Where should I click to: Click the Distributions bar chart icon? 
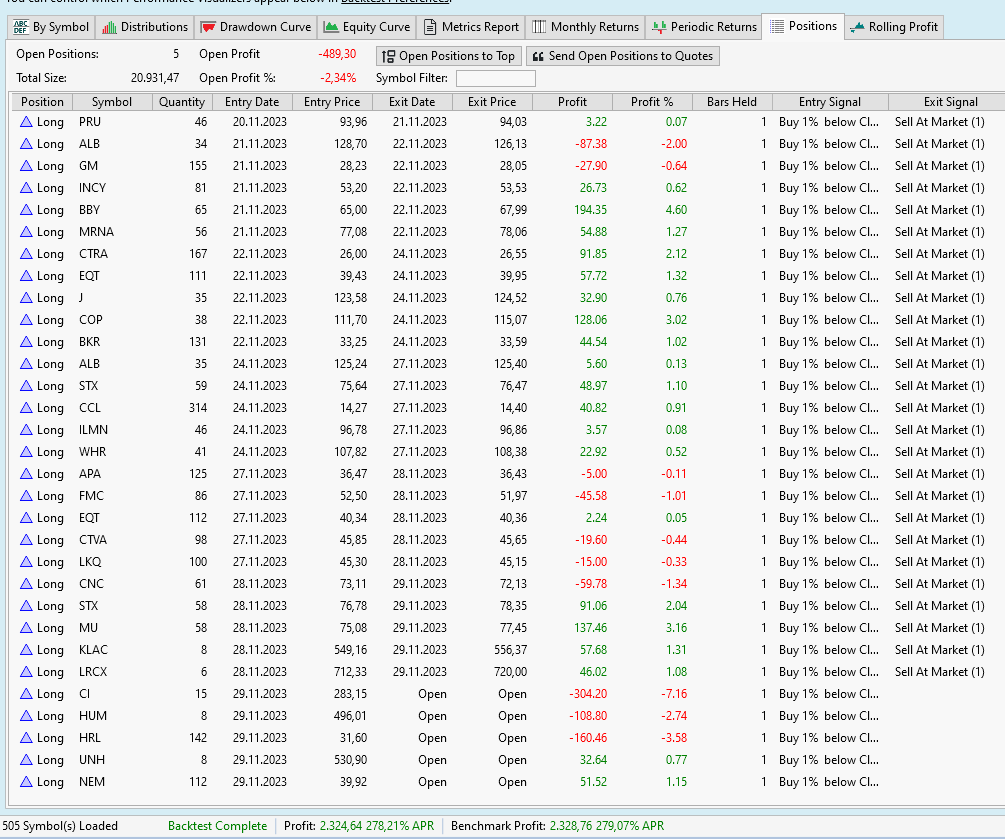[x=110, y=27]
